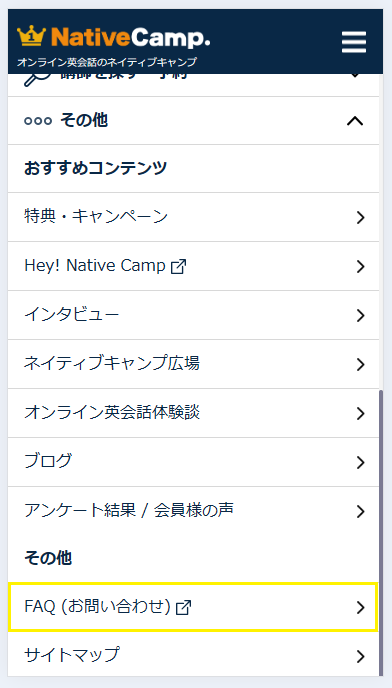The height and width of the screenshot is (688, 392).
Task: Open インタビュー menu item
Action: click(x=194, y=315)
